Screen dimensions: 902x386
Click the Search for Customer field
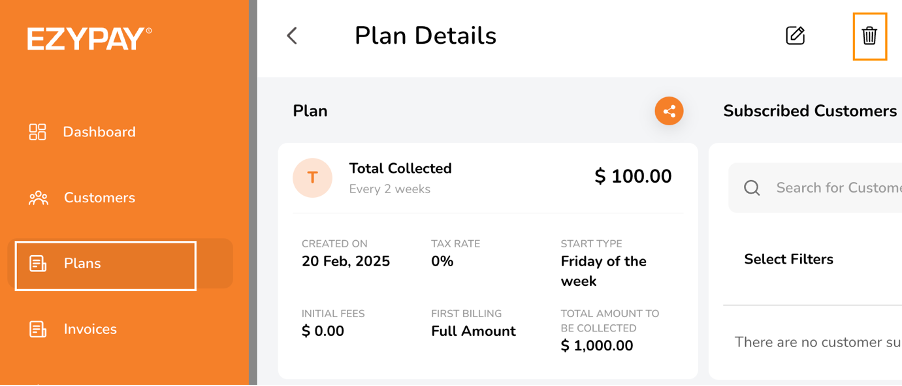pos(815,188)
